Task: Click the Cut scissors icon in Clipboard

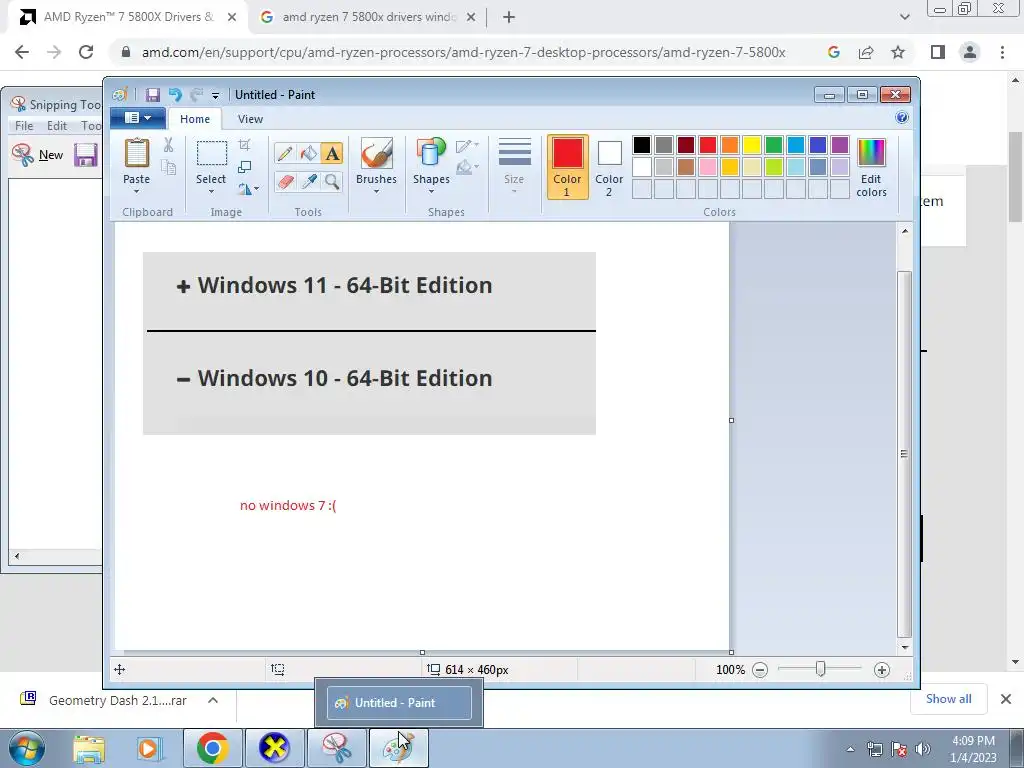Action: (168, 145)
